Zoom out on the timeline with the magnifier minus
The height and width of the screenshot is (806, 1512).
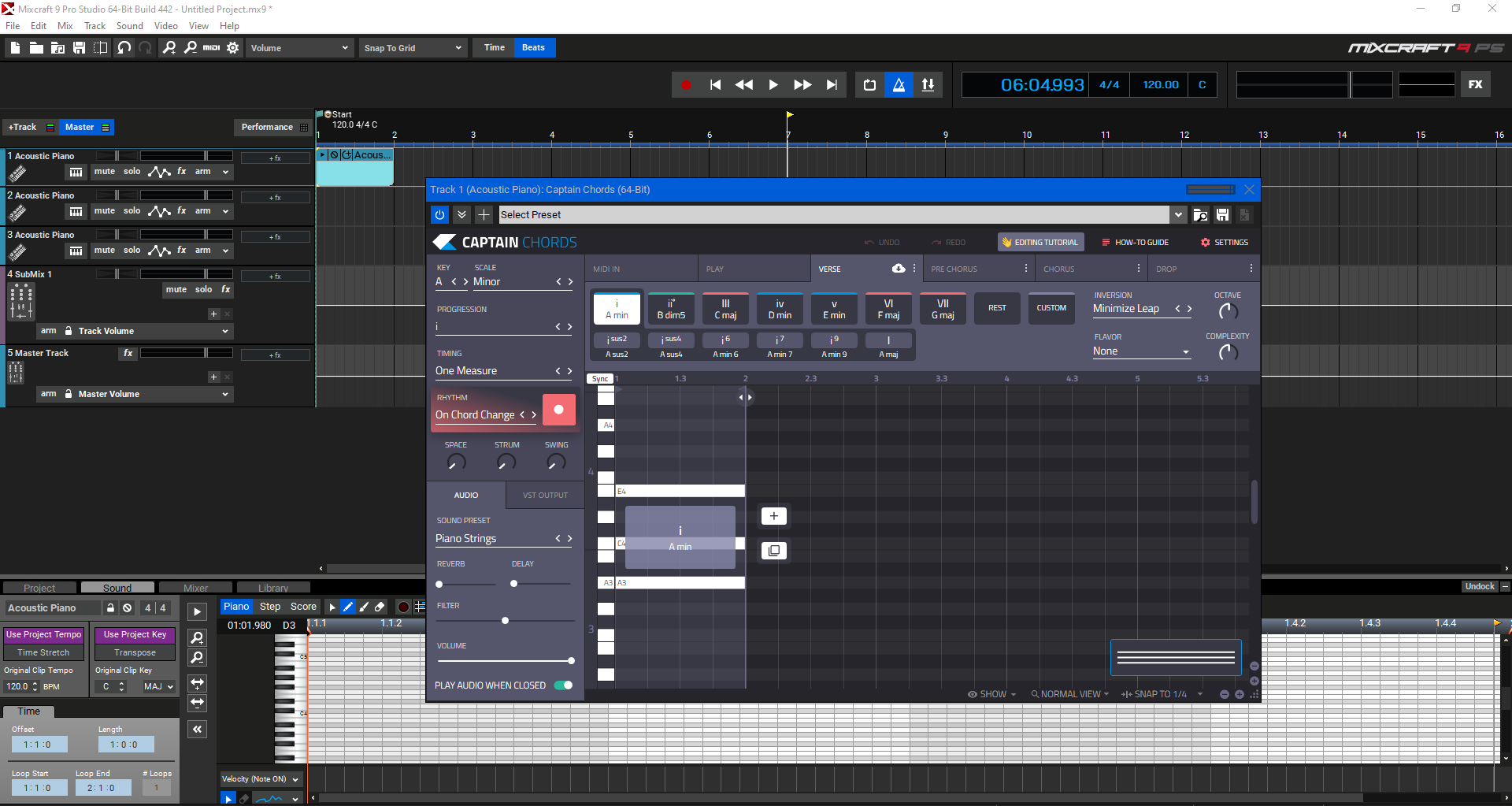(x=191, y=48)
